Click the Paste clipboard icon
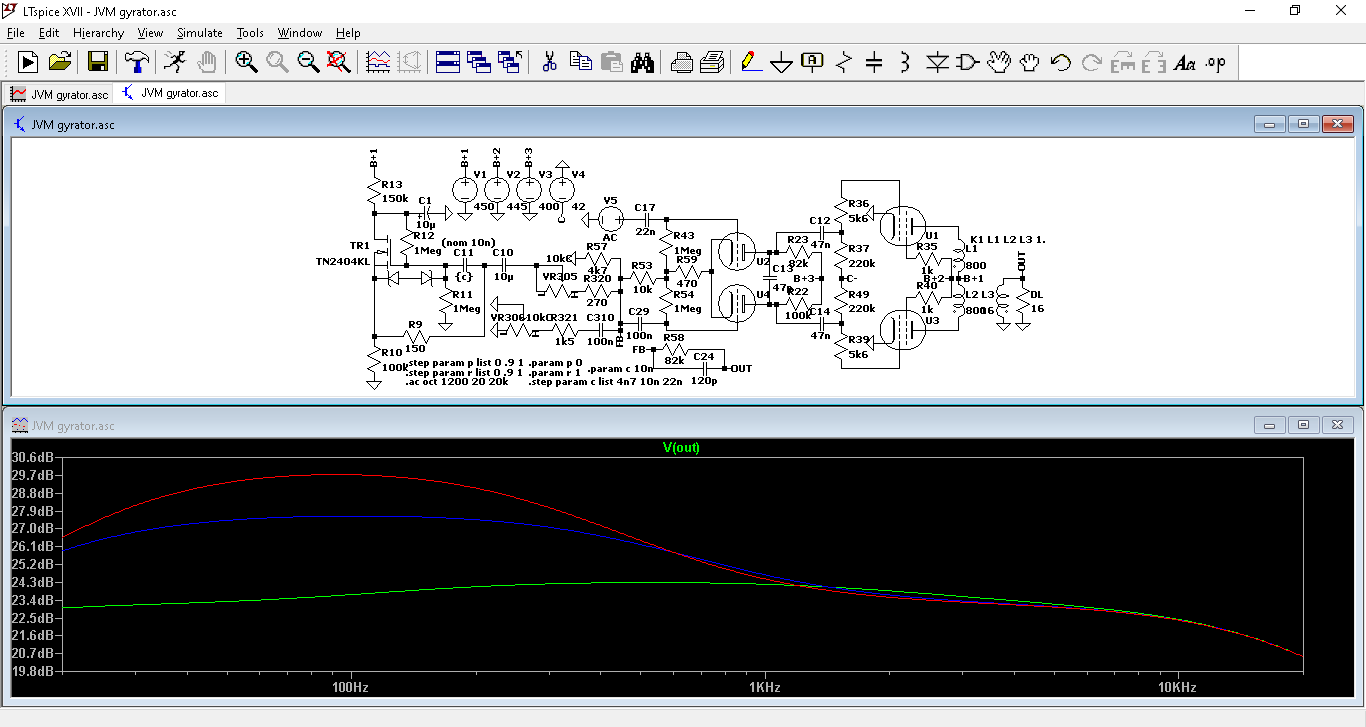The height and width of the screenshot is (727, 1366). click(x=611, y=62)
